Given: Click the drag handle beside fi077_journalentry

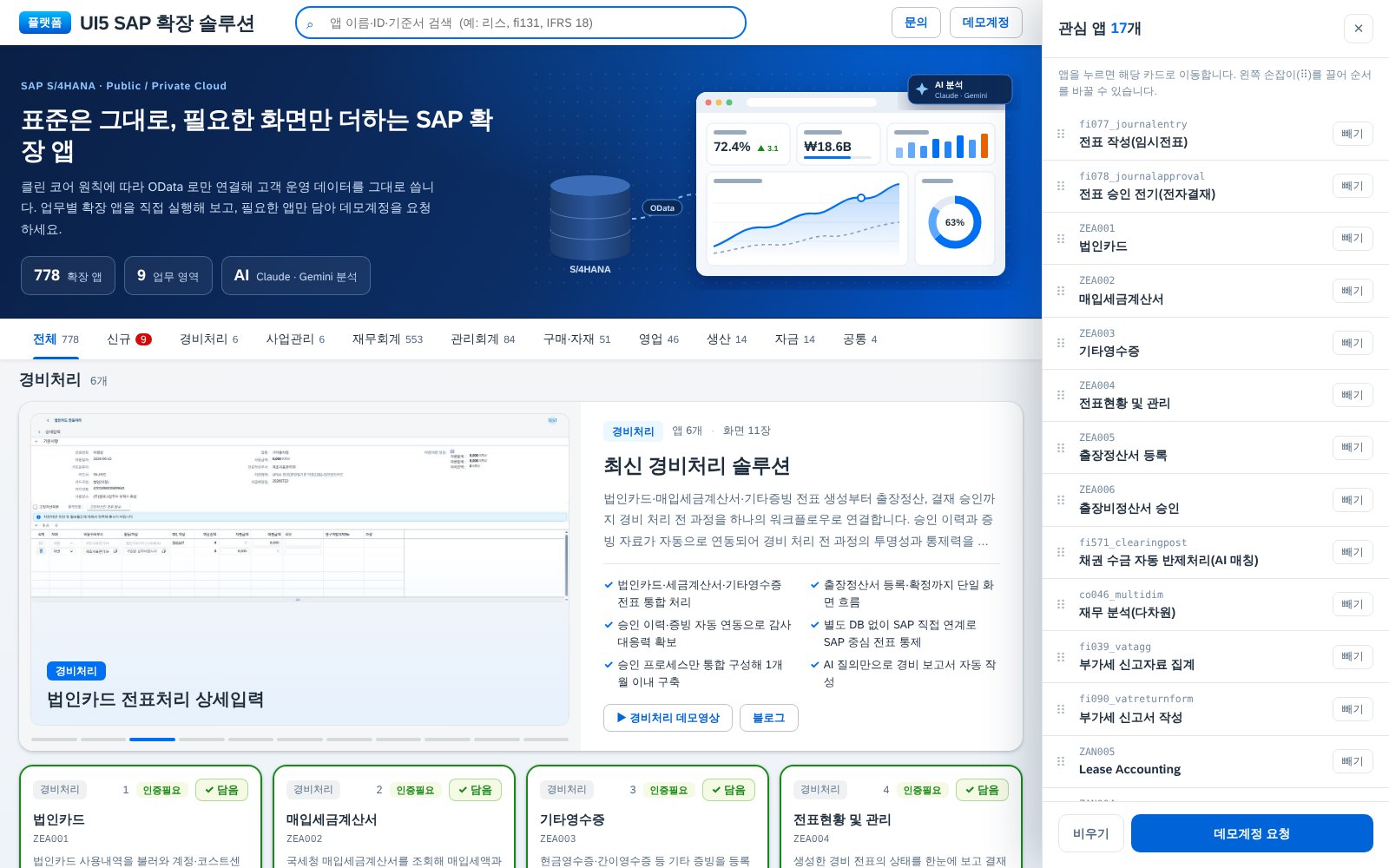Looking at the screenshot, I should [1061, 134].
